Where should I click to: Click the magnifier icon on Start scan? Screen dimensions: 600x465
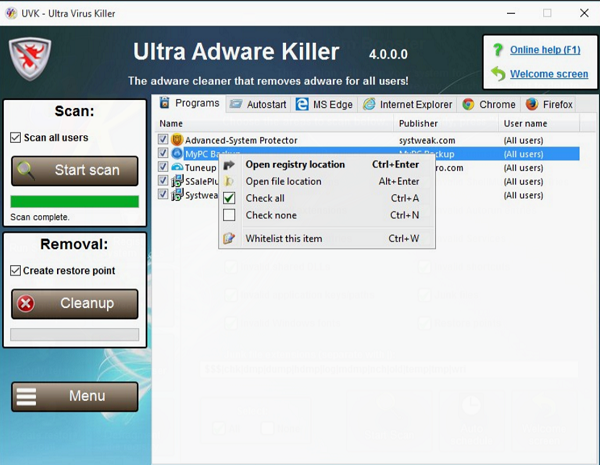click(x=26, y=171)
